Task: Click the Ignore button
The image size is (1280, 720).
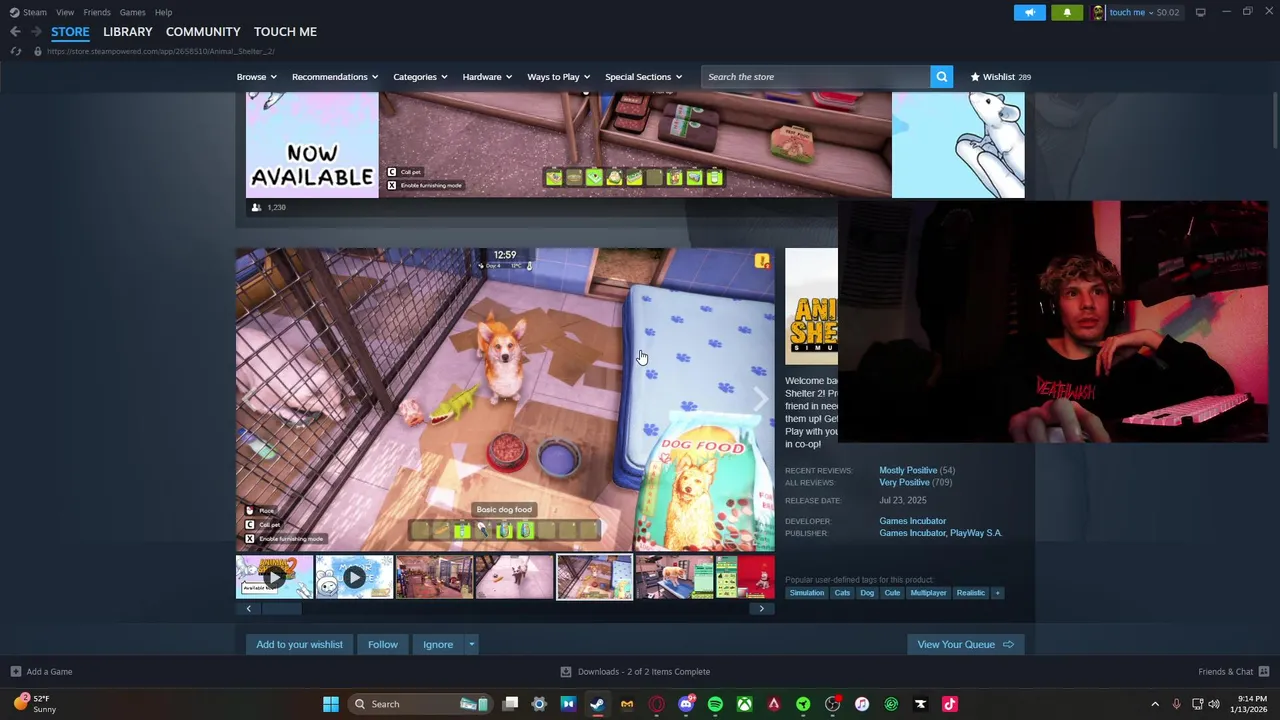Action: (x=438, y=645)
